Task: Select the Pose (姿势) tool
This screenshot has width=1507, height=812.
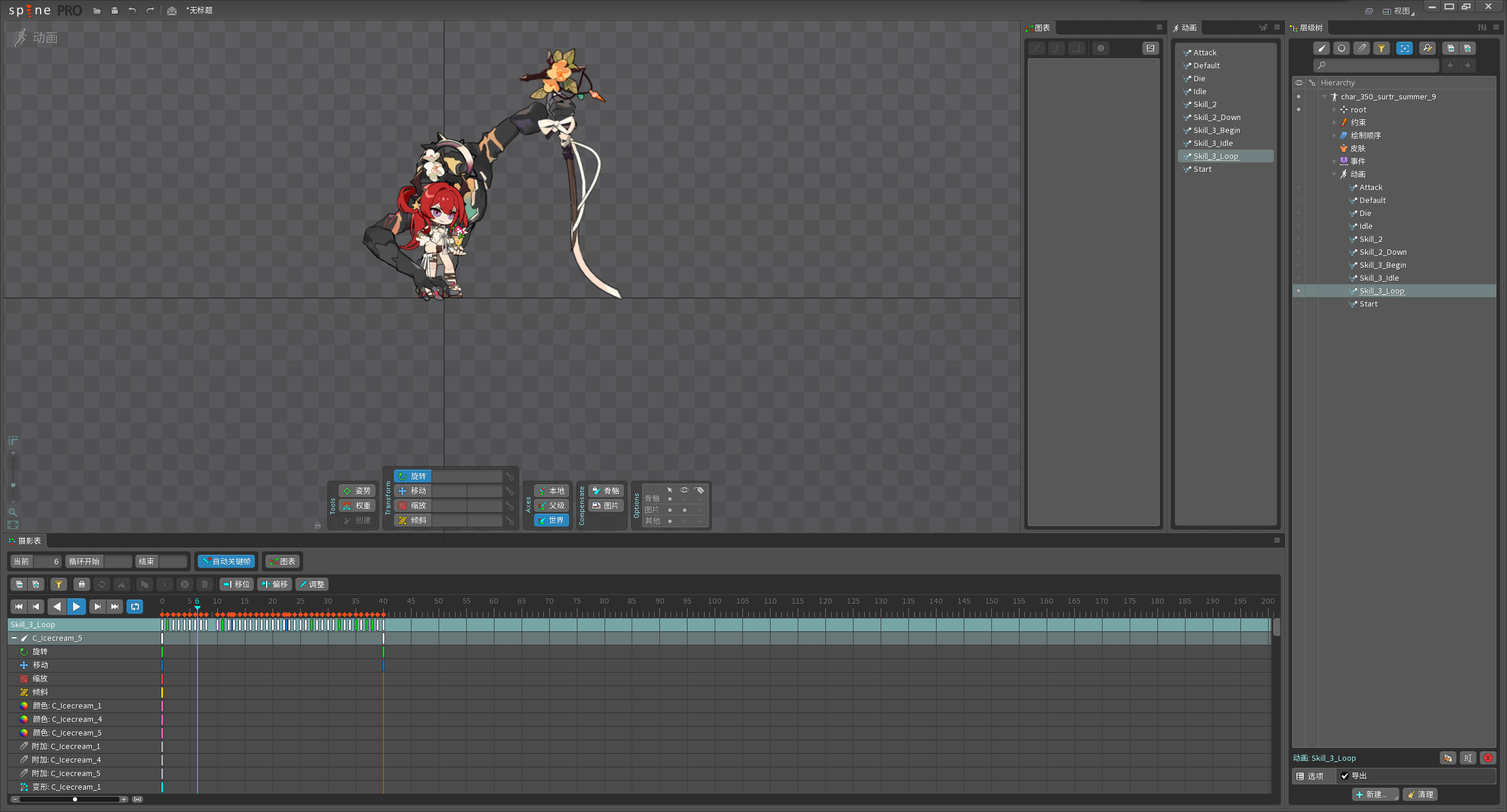Action: tap(357, 491)
